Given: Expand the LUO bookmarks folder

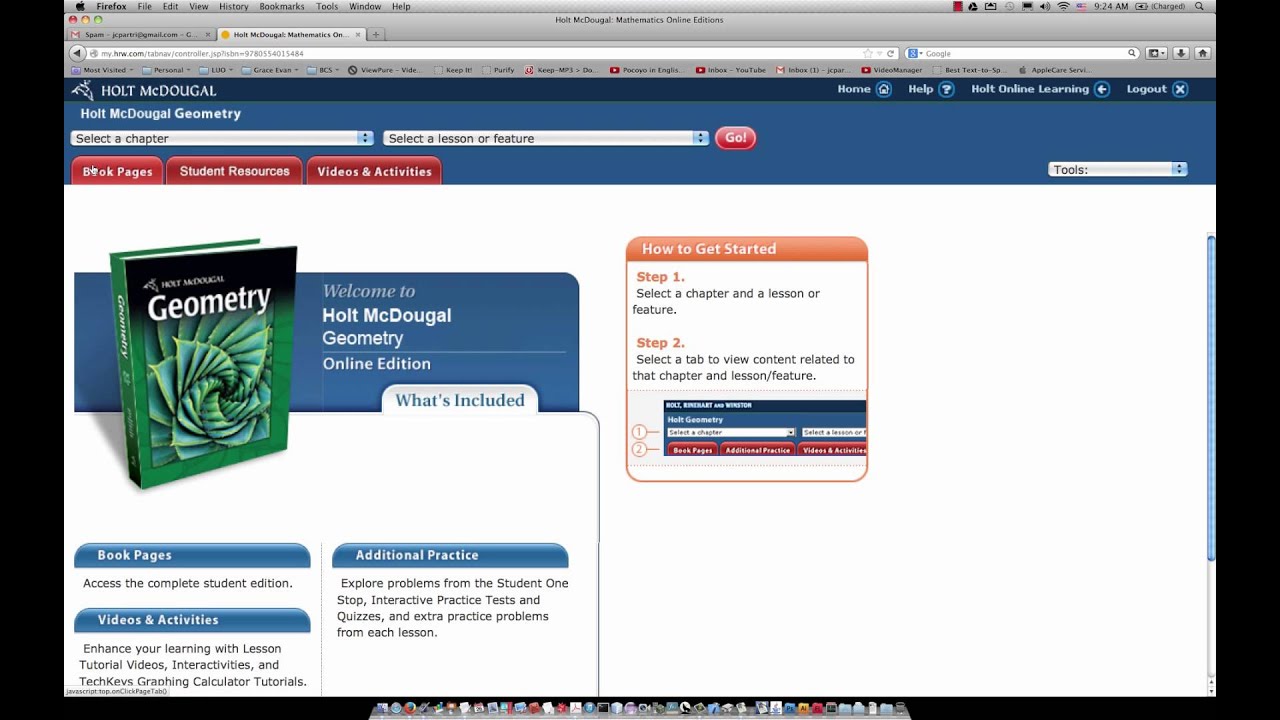Looking at the screenshot, I should (x=216, y=70).
